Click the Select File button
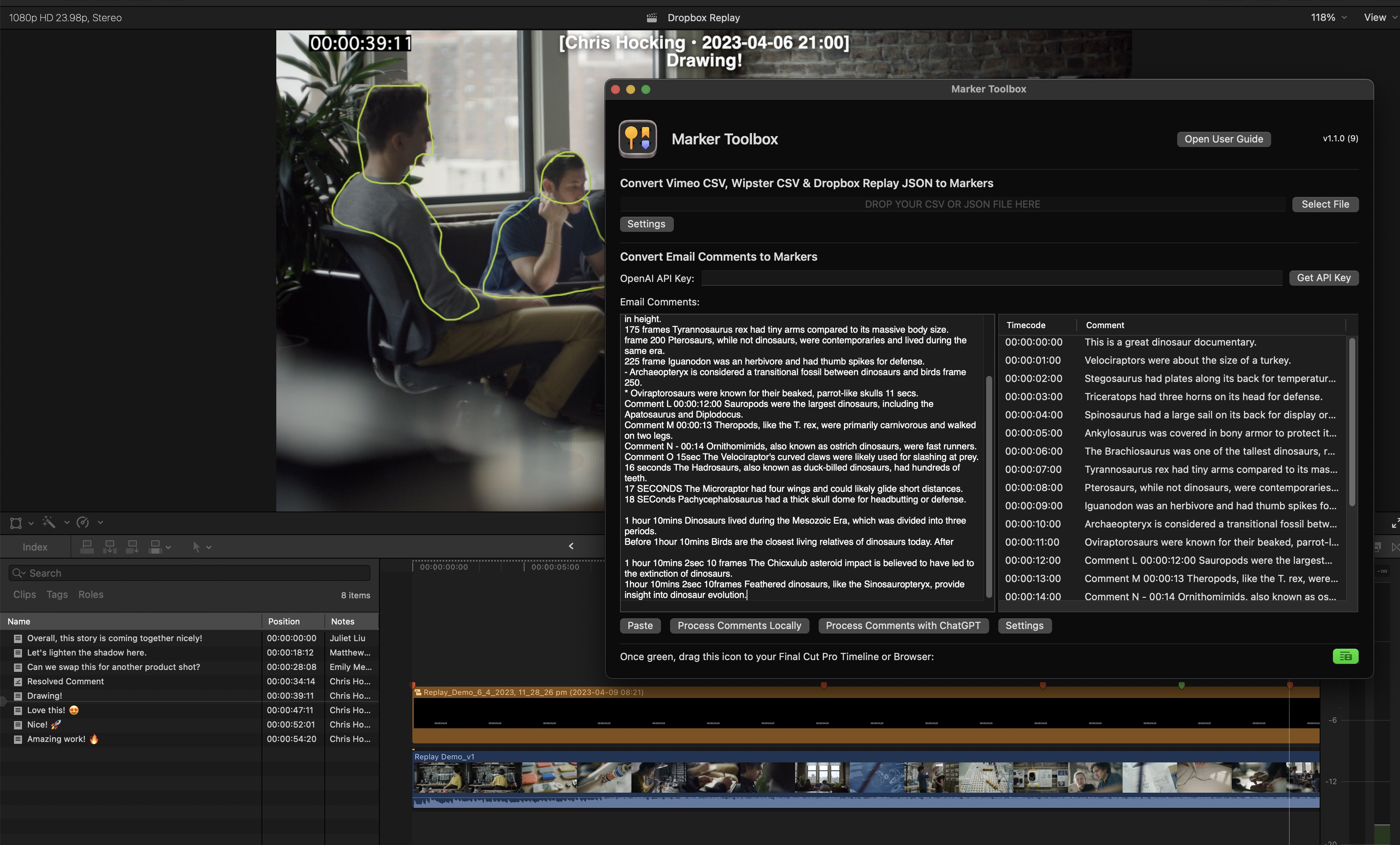 coord(1325,204)
